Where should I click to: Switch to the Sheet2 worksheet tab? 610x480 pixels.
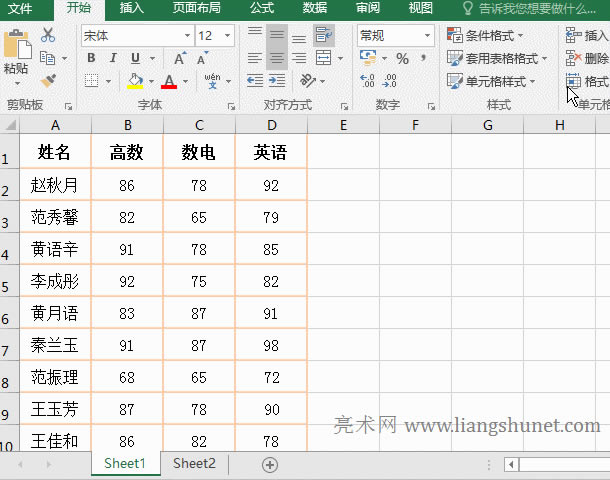(x=193, y=464)
